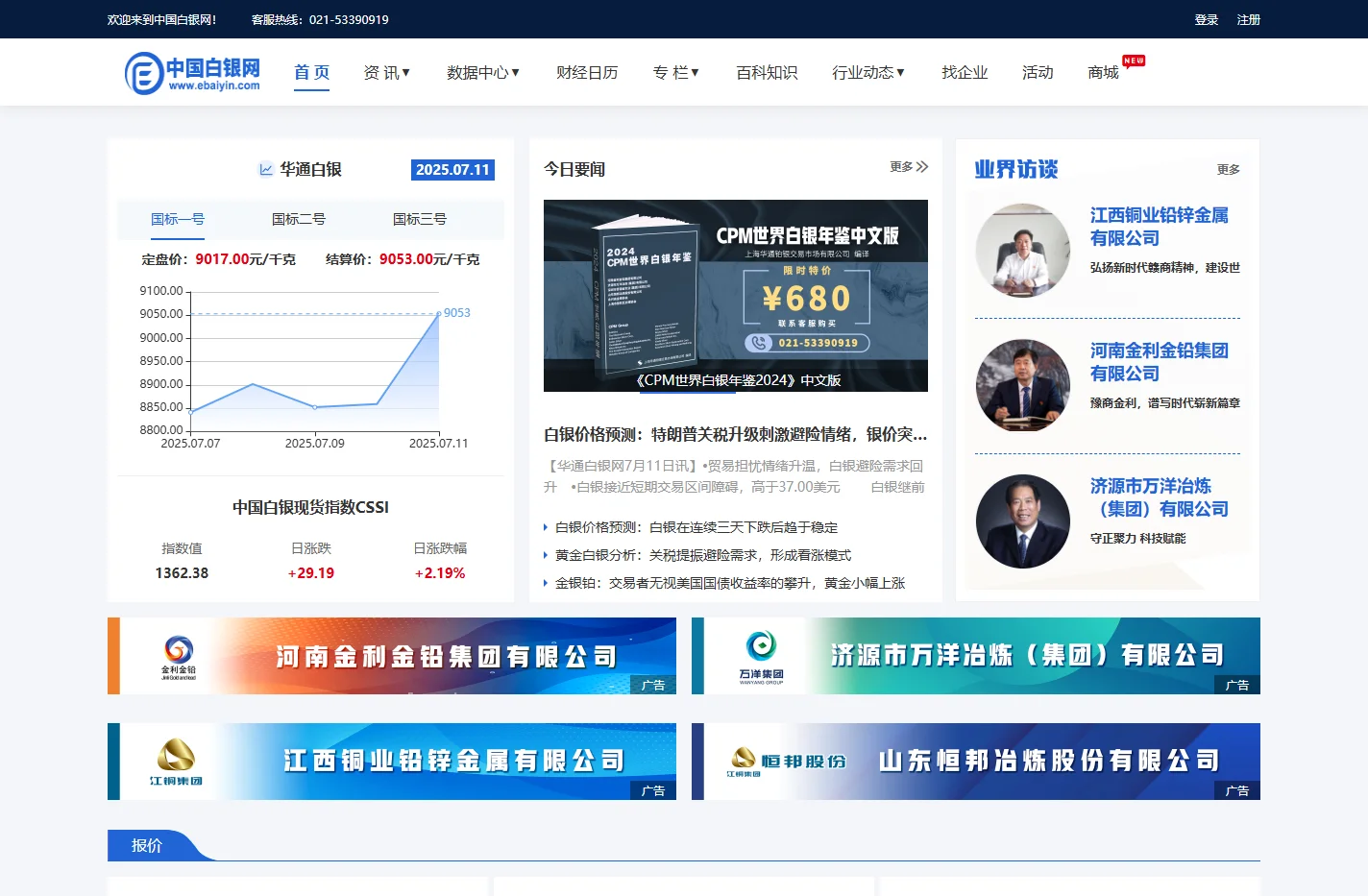Screen dimensions: 1368x896
Task: Click interview title 济源市万洋冶炼(集团)有限公司
Action: pos(1160,497)
